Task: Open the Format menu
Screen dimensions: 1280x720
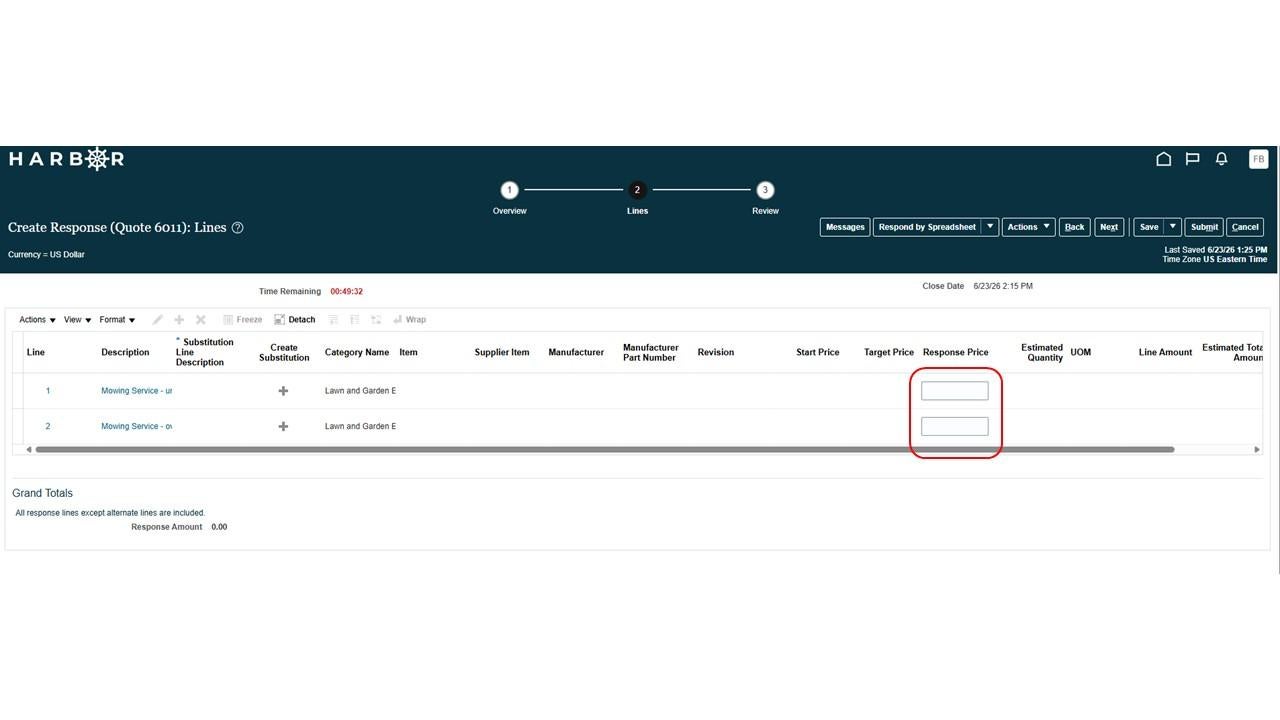Action: pyautogui.click(x=117, y=320)
